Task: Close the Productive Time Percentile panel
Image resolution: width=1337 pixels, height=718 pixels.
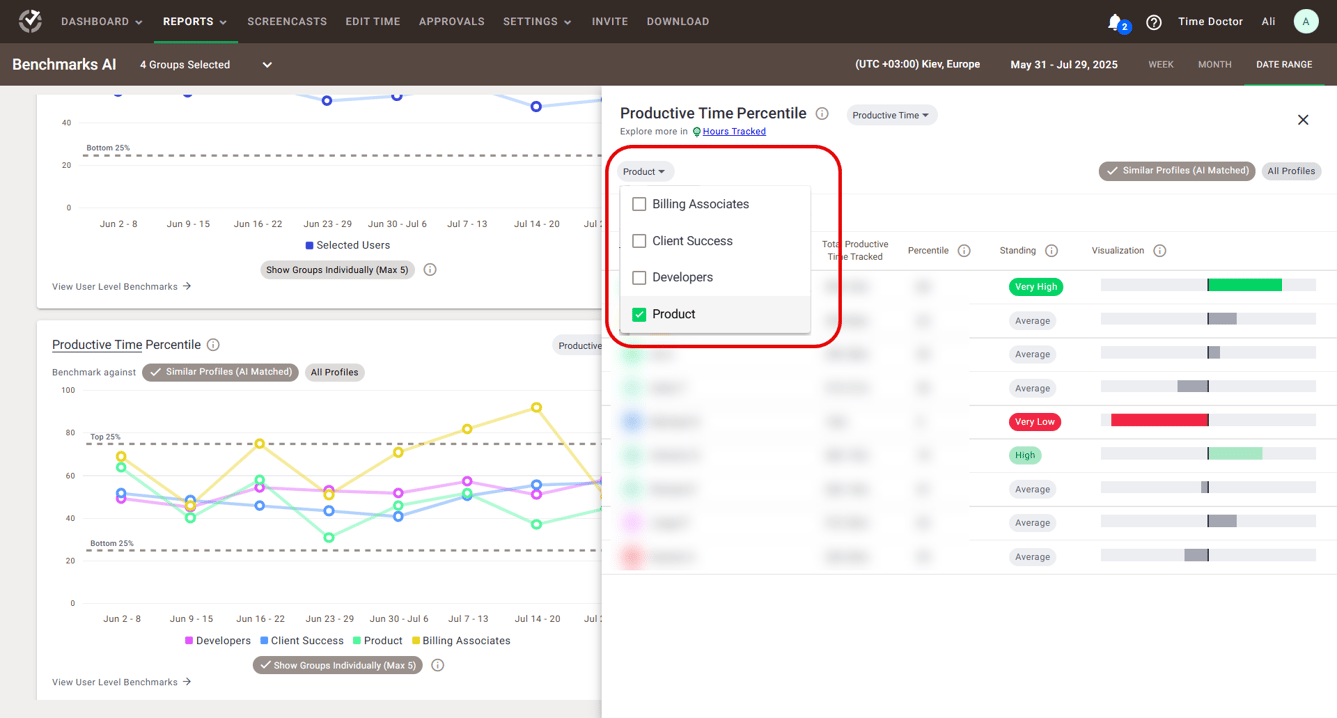Action: pyautogui.click(x=1302, y=120)
